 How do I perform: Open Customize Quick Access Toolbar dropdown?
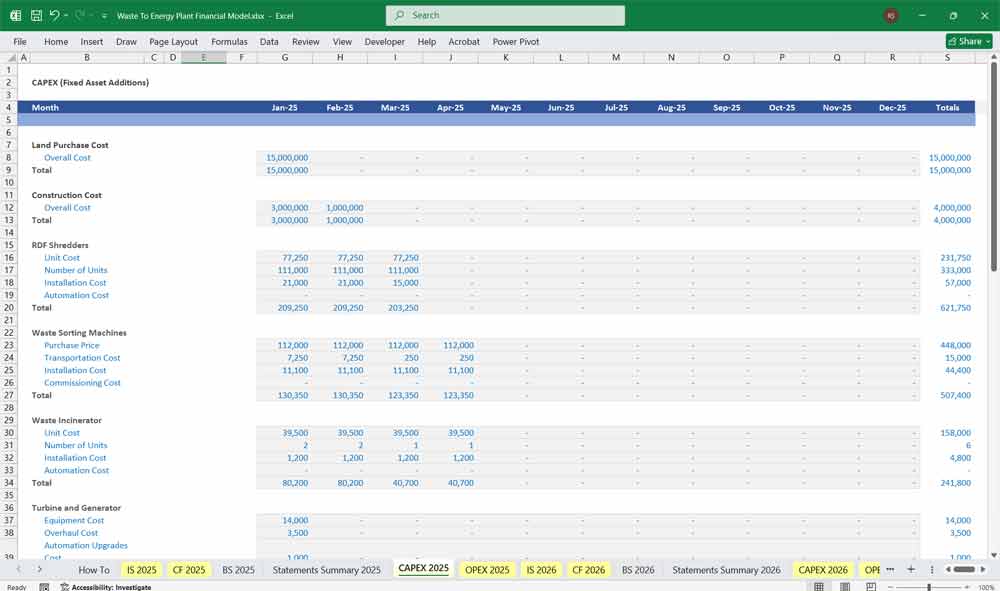point(104,16)
